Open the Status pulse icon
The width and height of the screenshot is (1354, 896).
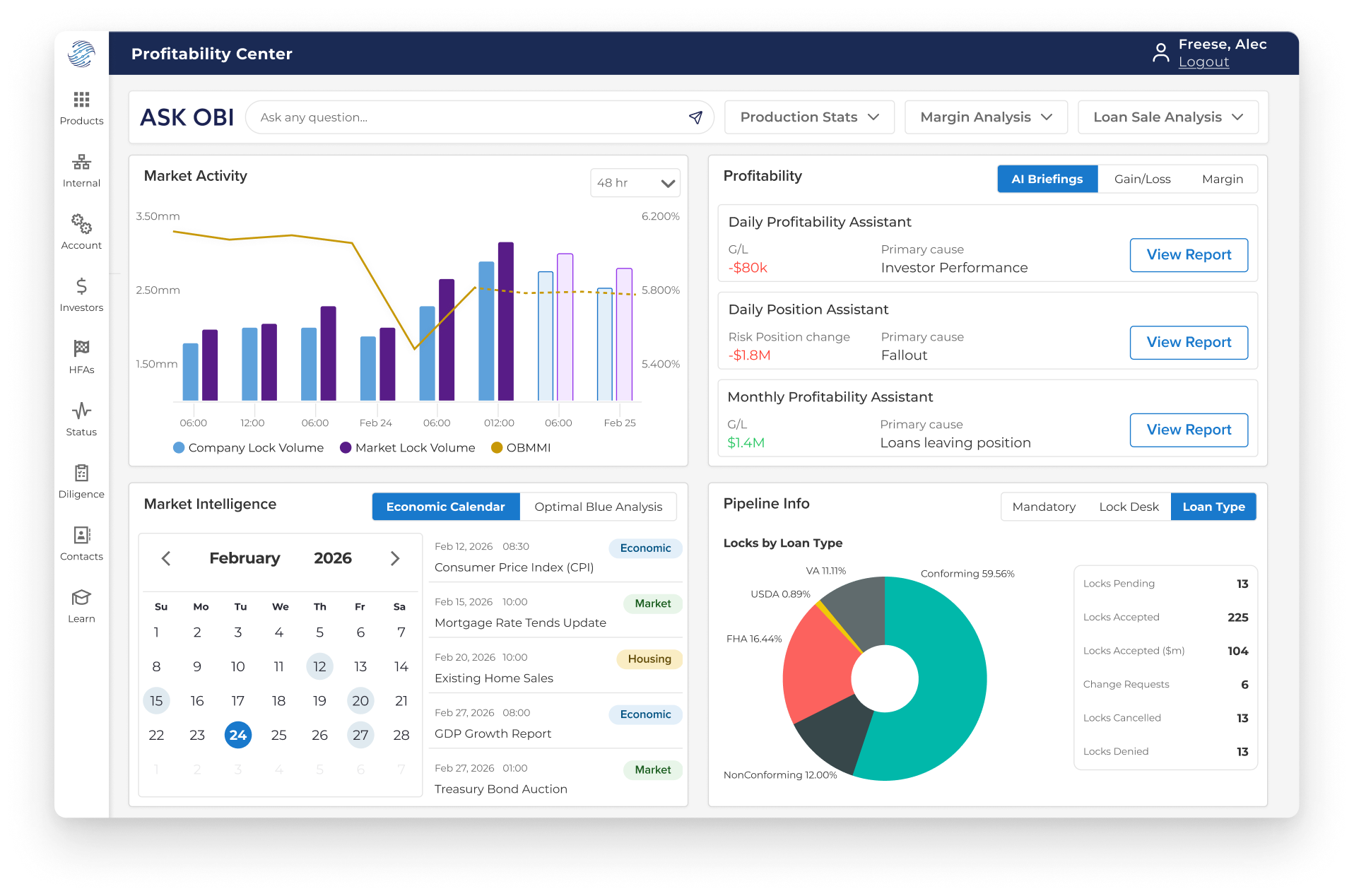(81, 411)
